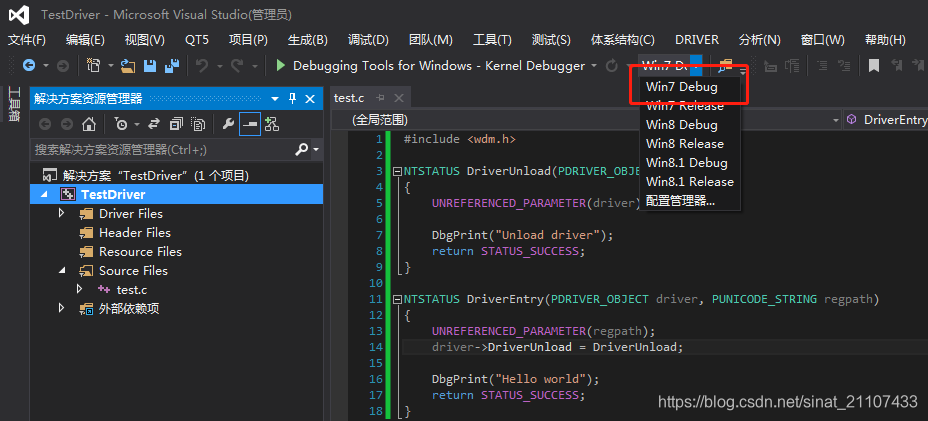This screenshot has height=421, width=928.
Task: Click the search magnifier in Solution Explorer
Action: point(301,150)
